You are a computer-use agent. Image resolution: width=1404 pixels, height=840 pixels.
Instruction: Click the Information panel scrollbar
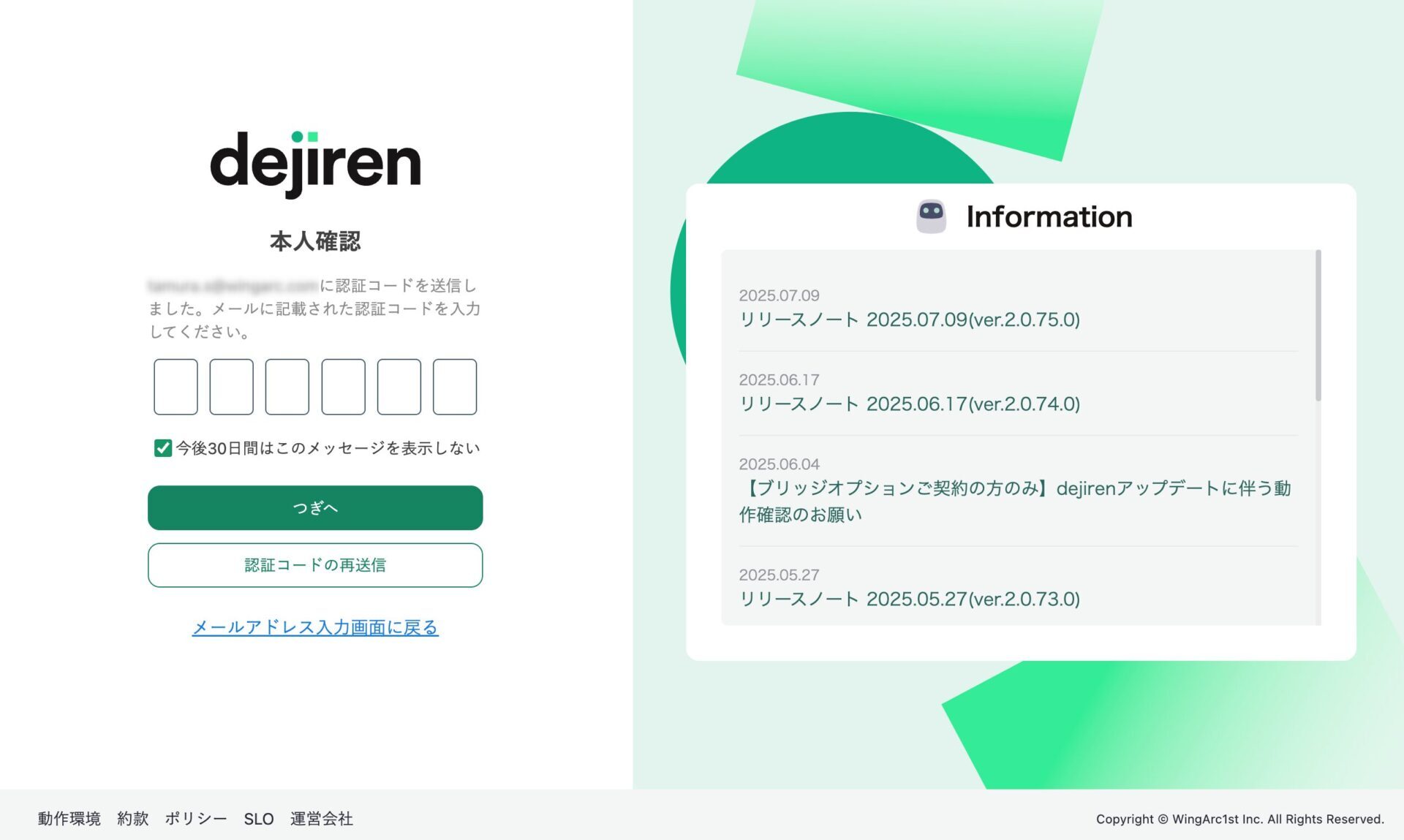1318,325
